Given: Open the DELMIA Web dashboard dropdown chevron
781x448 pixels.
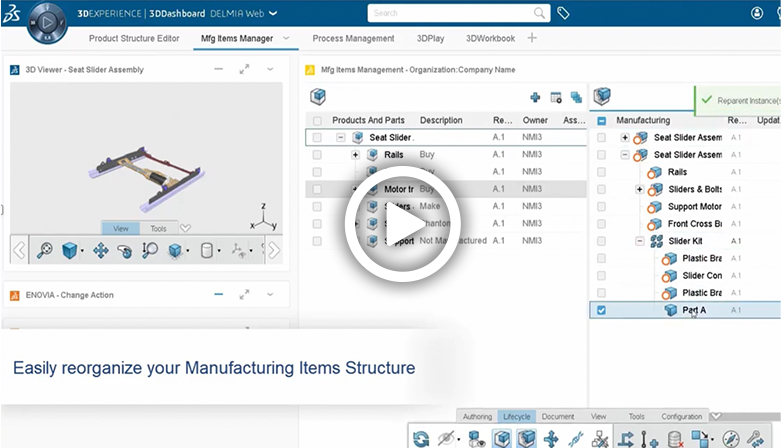Looking at the screenshot, I should tap(273, 13).
